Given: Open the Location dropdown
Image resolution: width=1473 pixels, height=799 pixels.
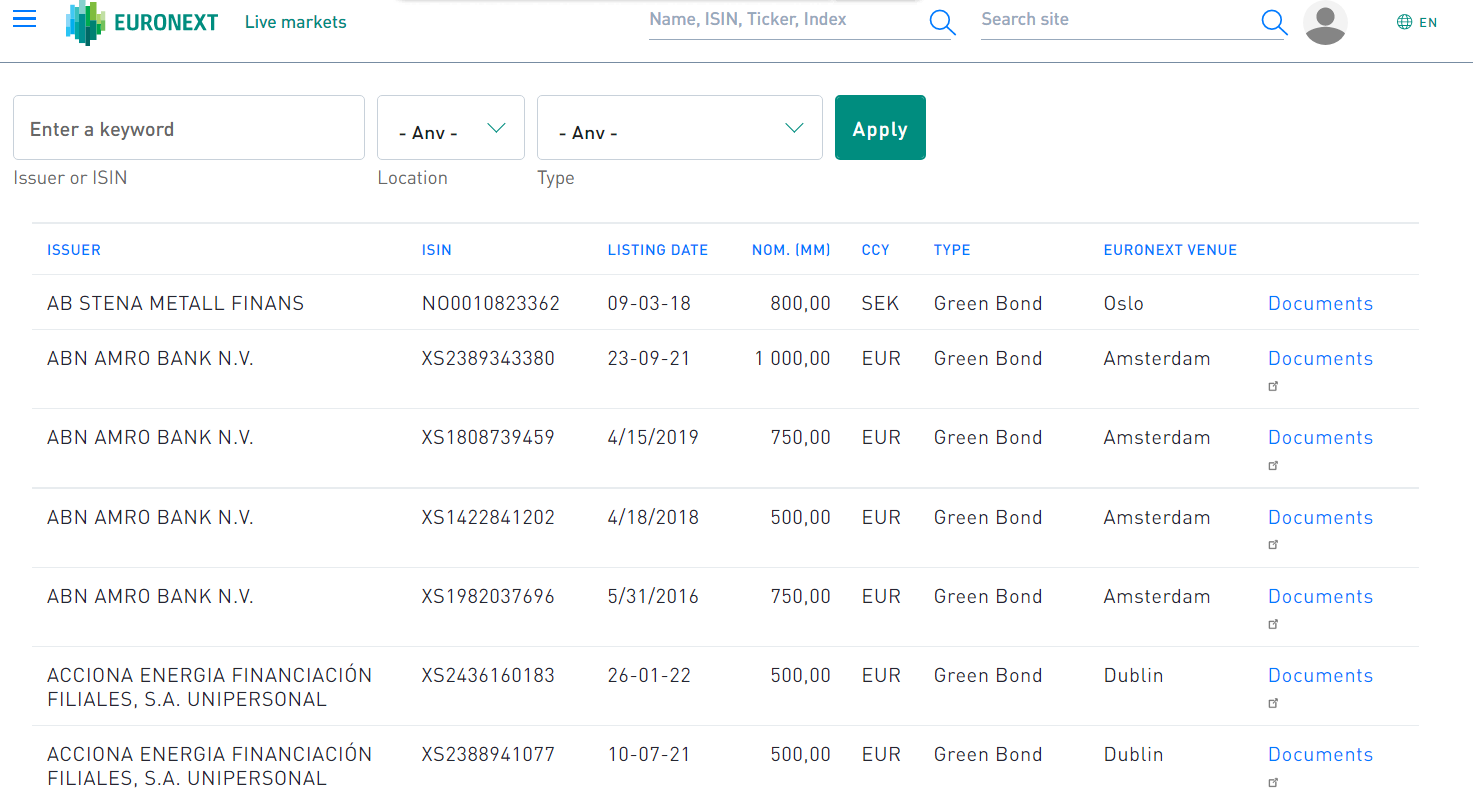Looking at the screenshot, I should tap(451, 127).
